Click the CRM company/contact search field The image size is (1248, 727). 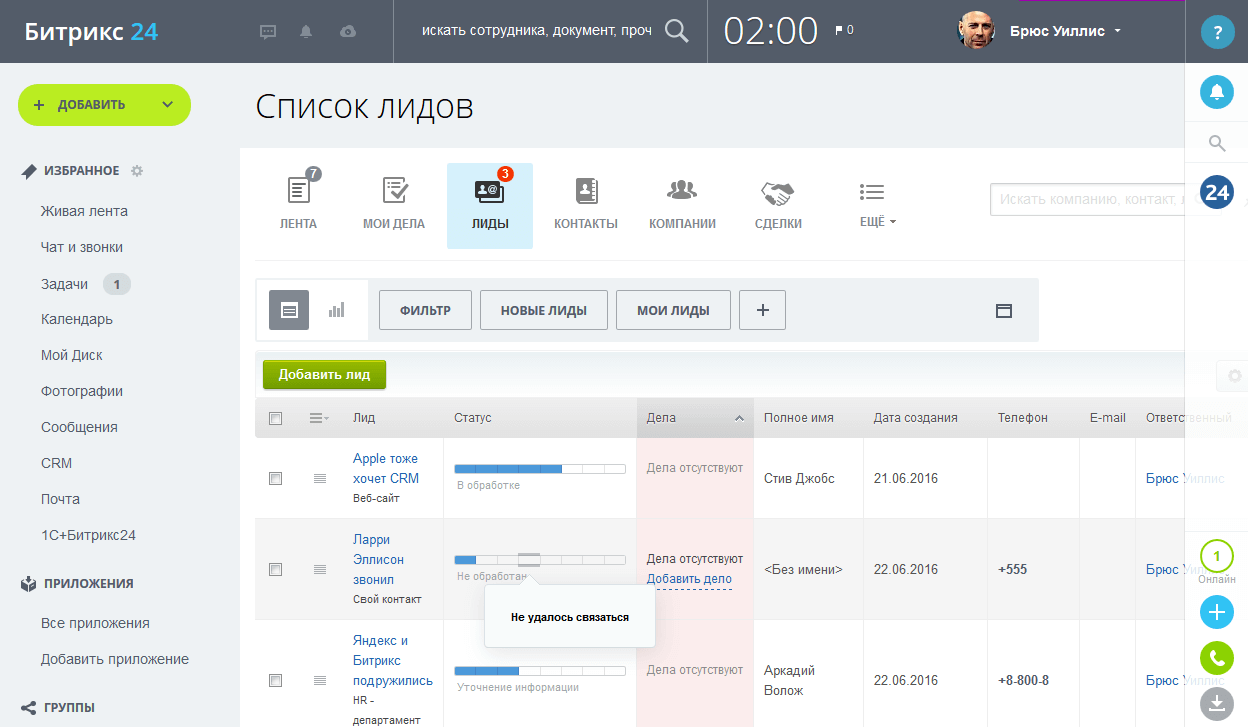(1087, 200)
